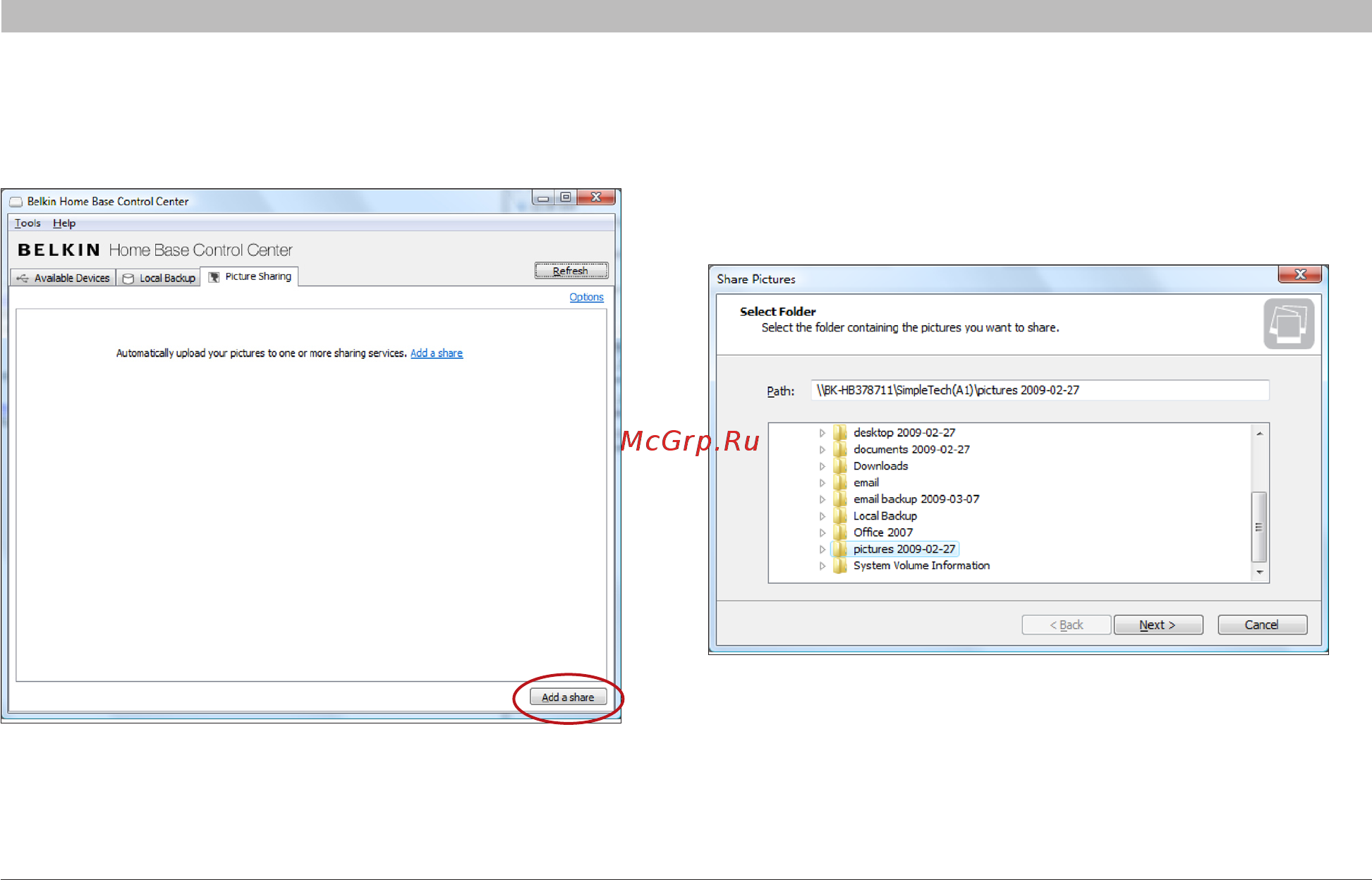This screenshot has height=880, width=1372.
Task: Click the disabled Back button
Action: tap(1067, 625)
